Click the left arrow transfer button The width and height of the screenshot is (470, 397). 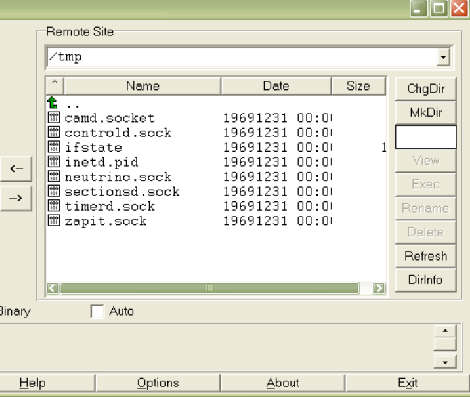pyautogui.click(x=16, y=169)
